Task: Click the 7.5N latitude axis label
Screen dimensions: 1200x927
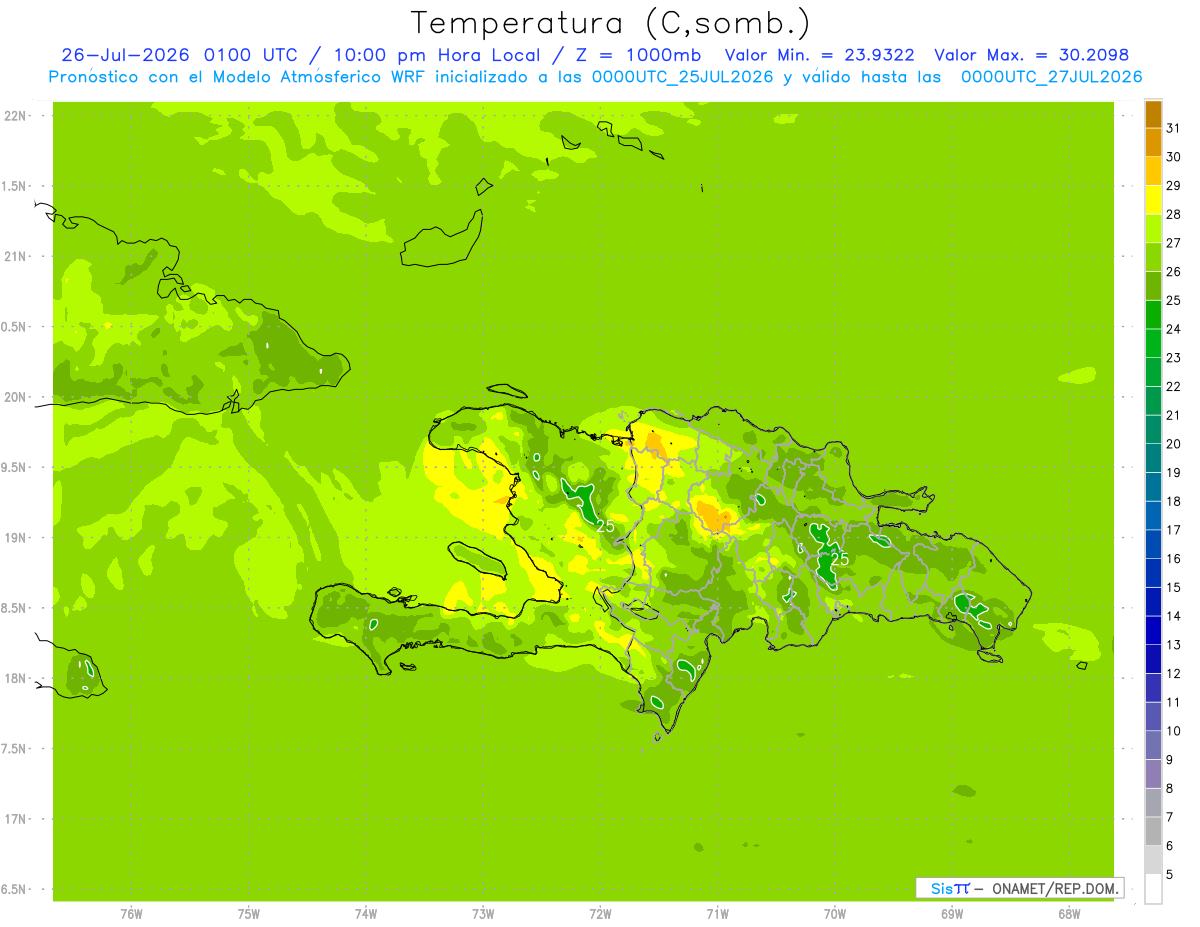Action: [x=15, y=749]
